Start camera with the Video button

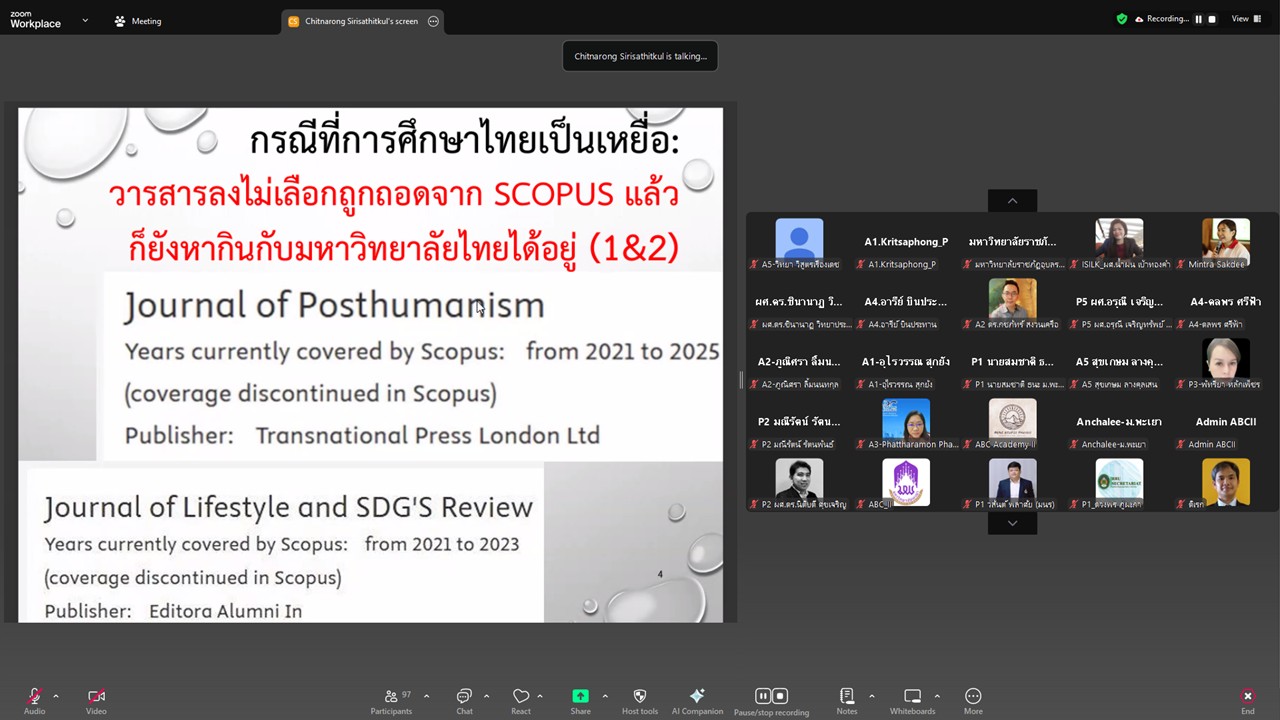pyautogui.click(x=96, y=701)
